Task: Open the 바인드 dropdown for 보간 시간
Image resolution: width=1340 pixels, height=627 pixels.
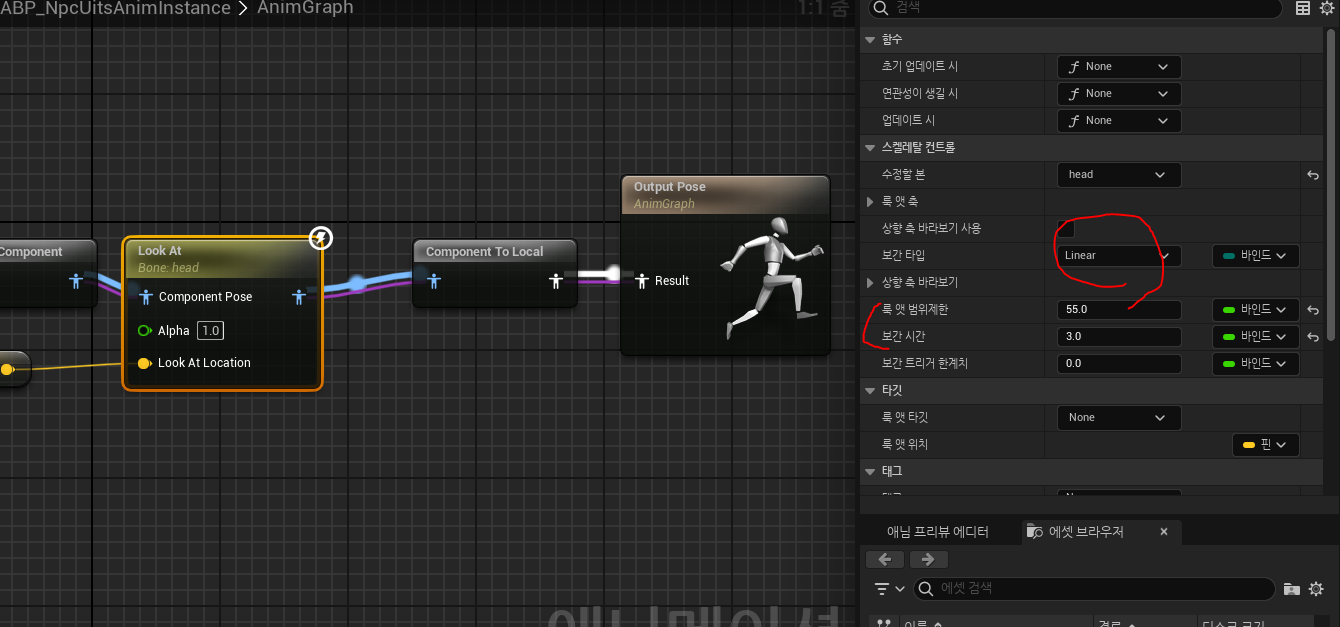Action: pos(1255,336)
